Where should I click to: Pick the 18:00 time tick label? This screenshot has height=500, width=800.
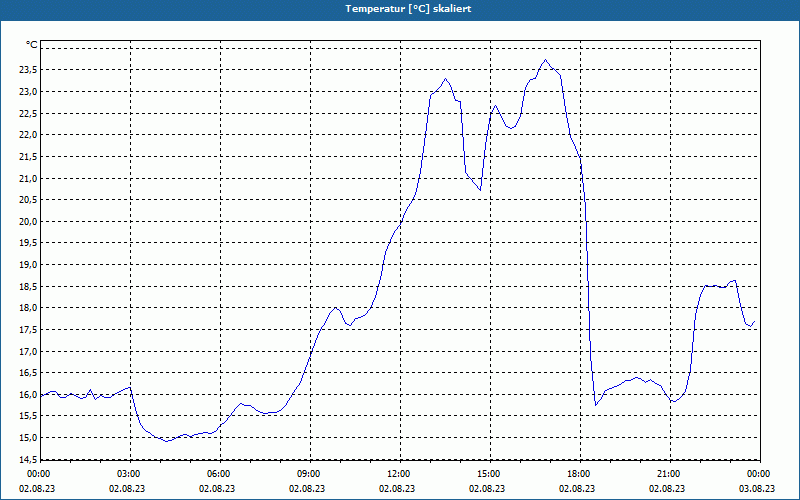click(580, 474)
